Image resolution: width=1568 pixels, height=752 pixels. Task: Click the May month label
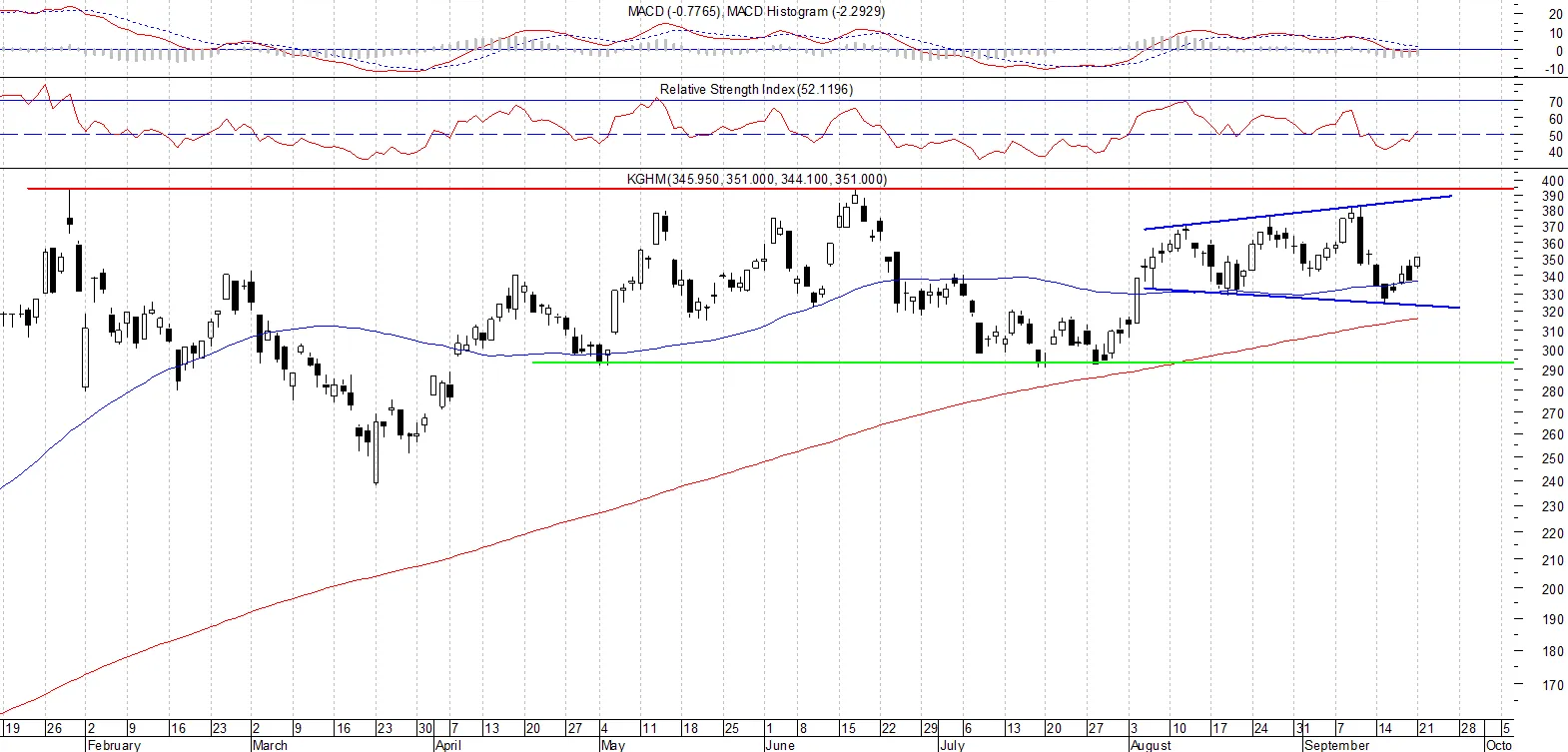pos(612,745)
